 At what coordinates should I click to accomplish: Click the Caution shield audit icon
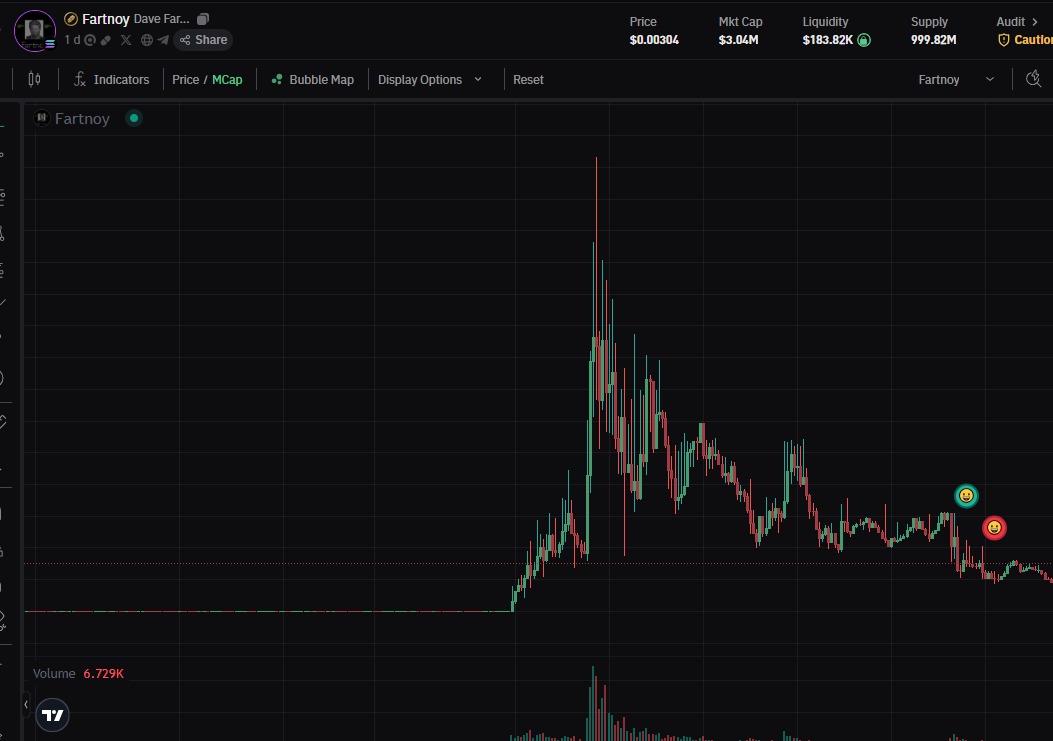pyautogui.click(x=1003, y=40)
